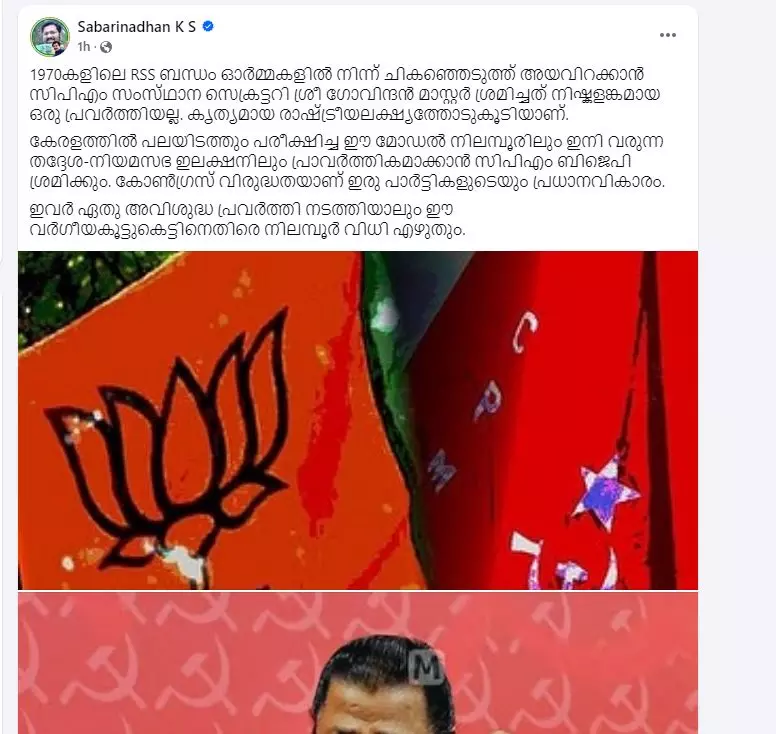The width and height of the screenshot is (776, 734).
Task: Click the second paragraph of post text
Action: (x=347, y=162)
